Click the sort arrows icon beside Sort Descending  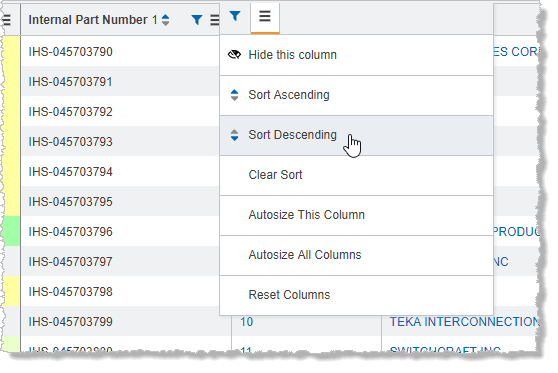[234, 135]
